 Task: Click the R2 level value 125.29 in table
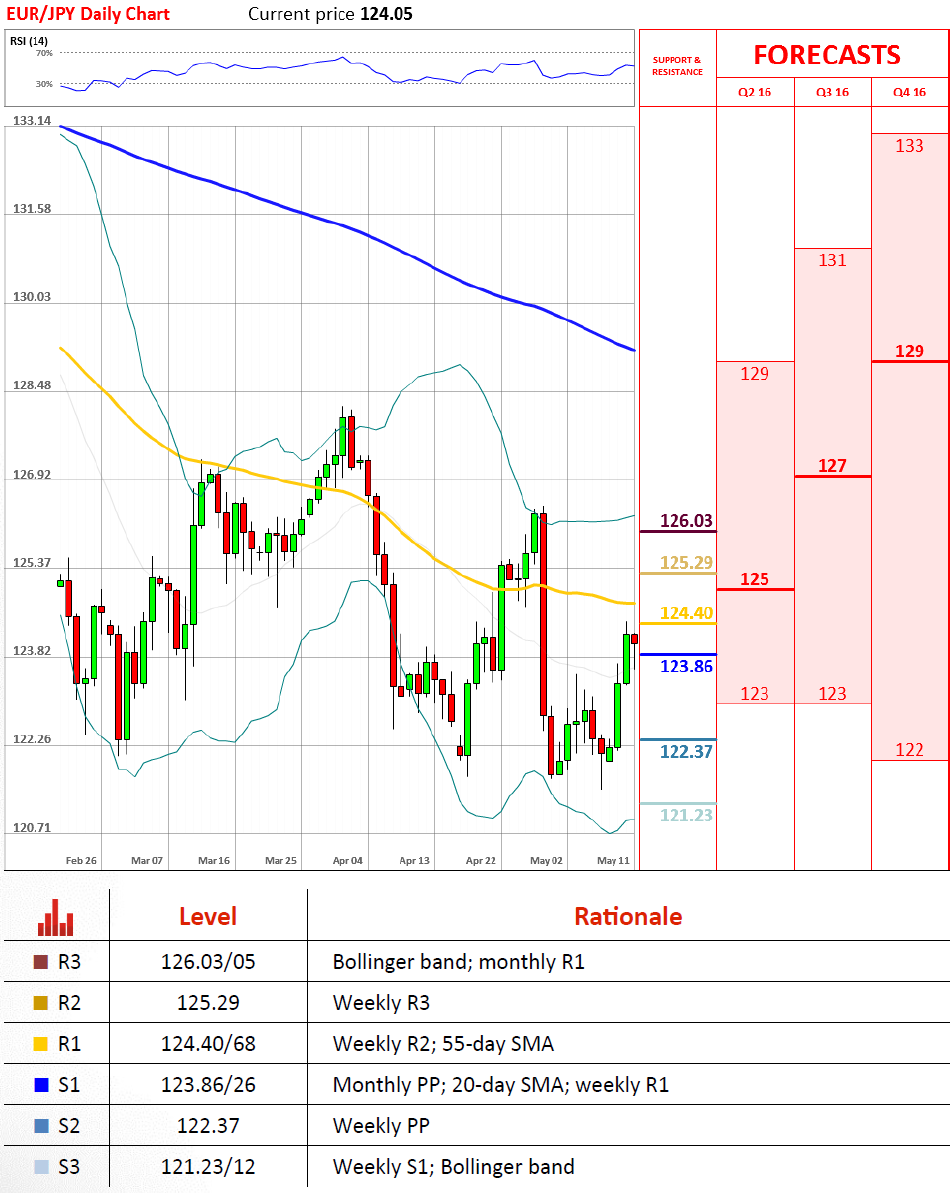coord(208,1003)
